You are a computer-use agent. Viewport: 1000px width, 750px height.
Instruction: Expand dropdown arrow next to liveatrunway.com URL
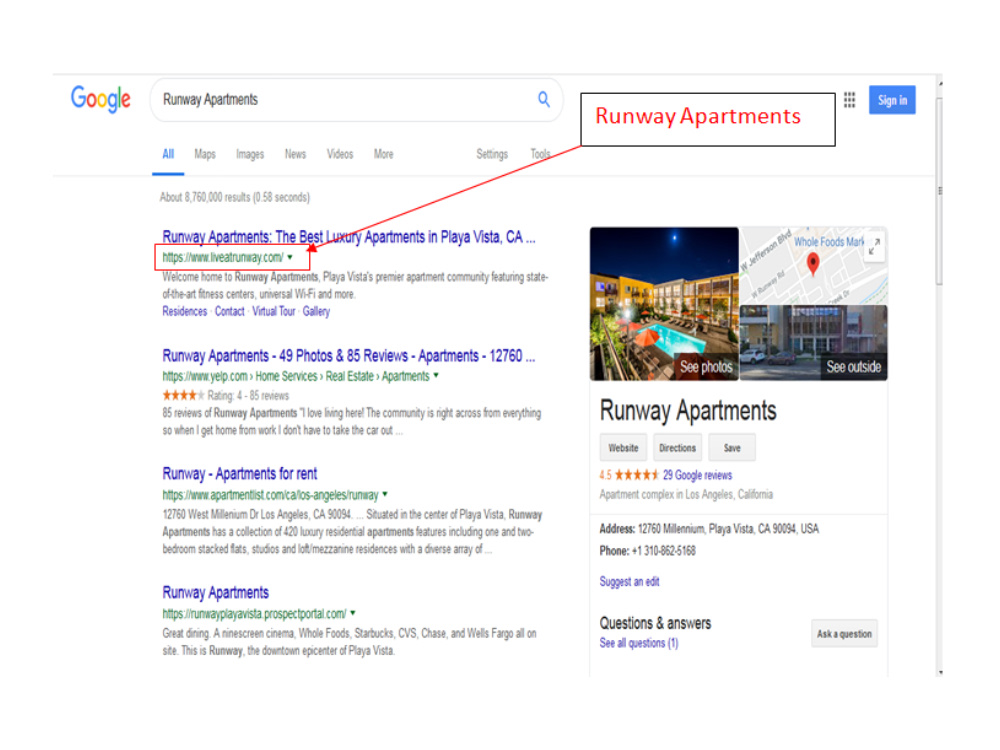(x=290, y=257)
